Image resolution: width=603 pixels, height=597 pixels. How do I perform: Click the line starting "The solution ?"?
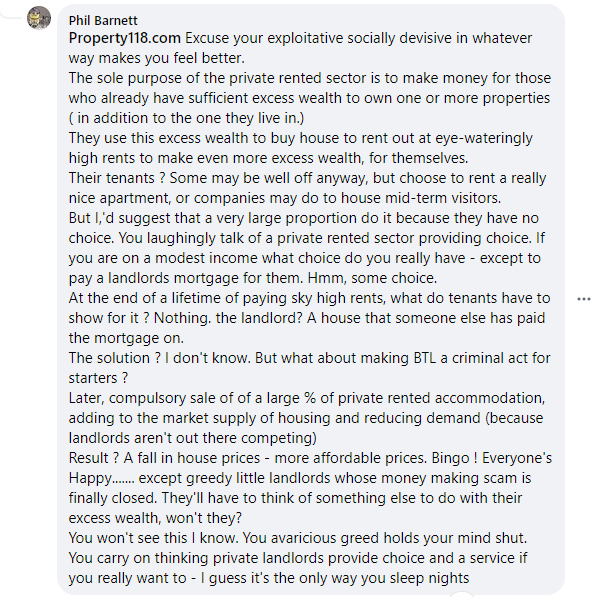point(309,358)
